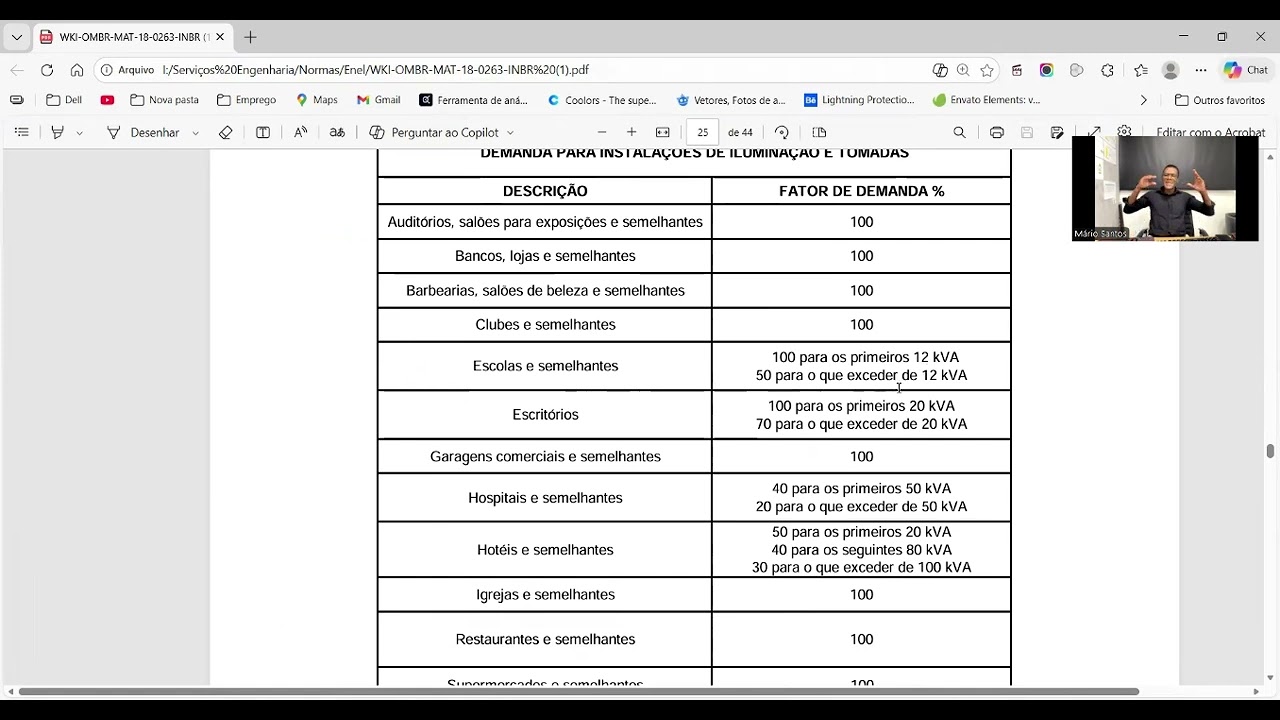Click zoom magnifier in address bar
1280x720 pixels.
click(x=963, y=70)
